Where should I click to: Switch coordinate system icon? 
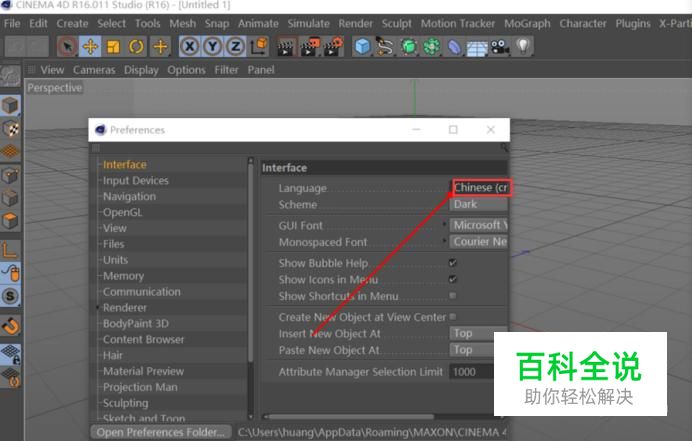(x=259, y=46)
